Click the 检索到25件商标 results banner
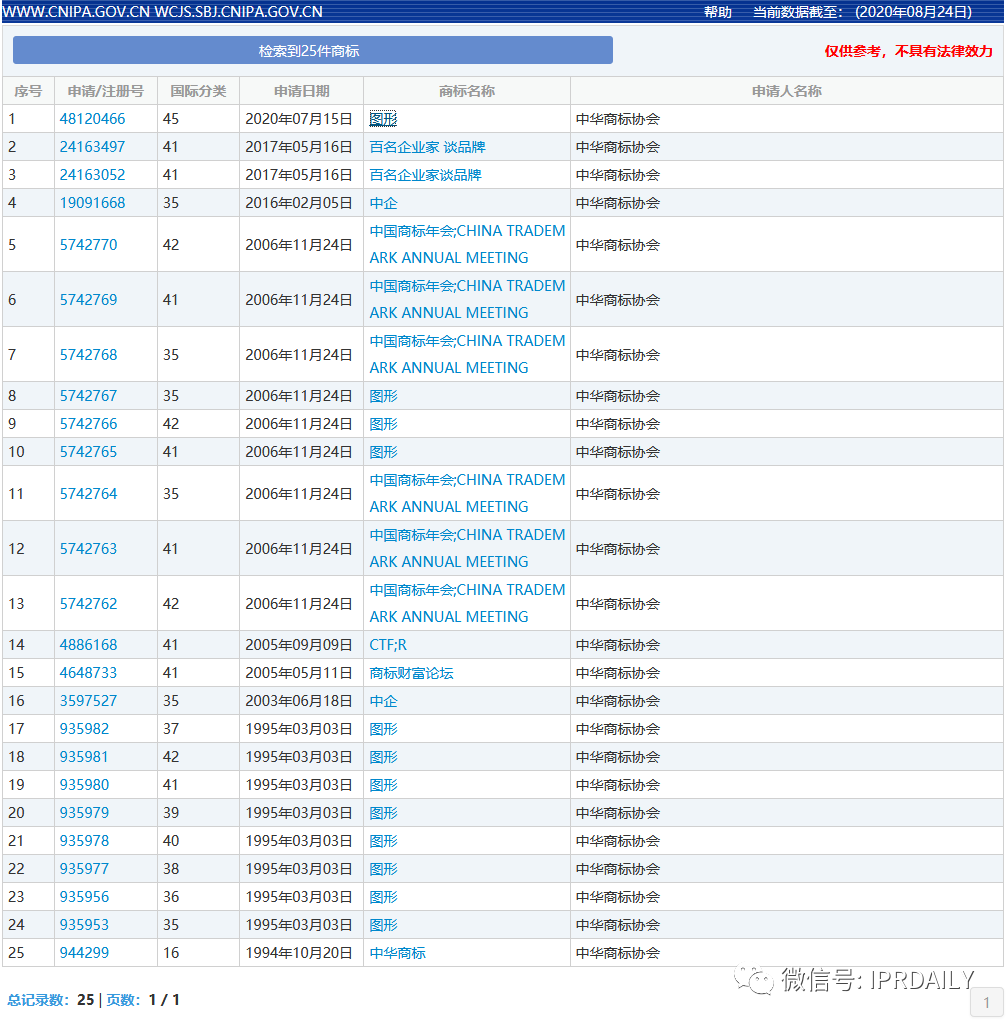The height and width of the screenshot is (1024, 1006). point(313,50)
